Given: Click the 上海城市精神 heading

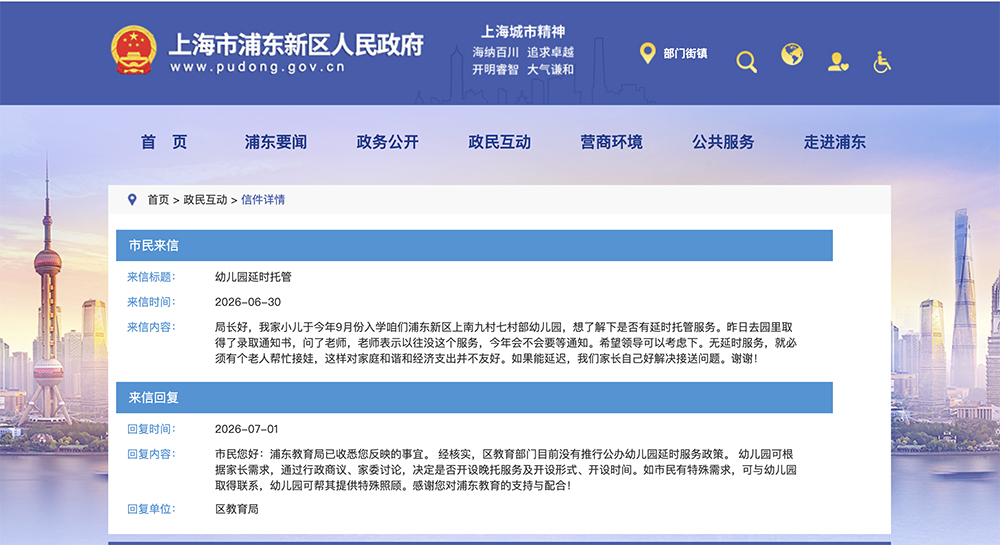Looking at the screenshot, I should (523, 32).
